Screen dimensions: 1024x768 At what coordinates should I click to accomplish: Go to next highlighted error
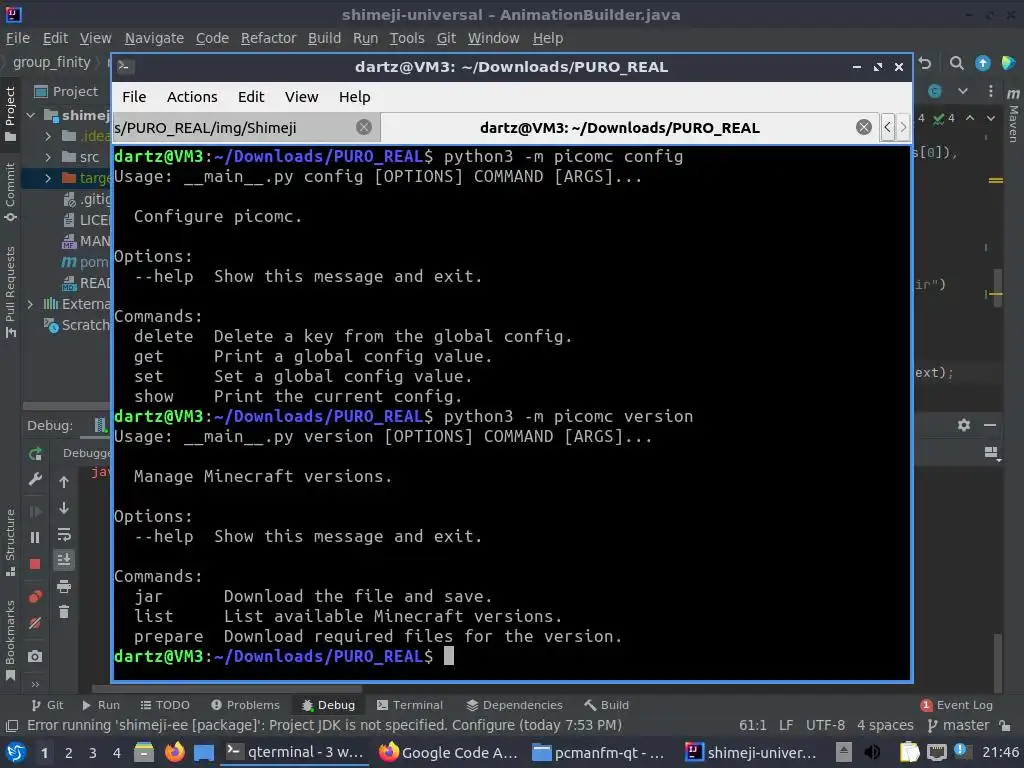pyautogui.click(x=991, y=118)
